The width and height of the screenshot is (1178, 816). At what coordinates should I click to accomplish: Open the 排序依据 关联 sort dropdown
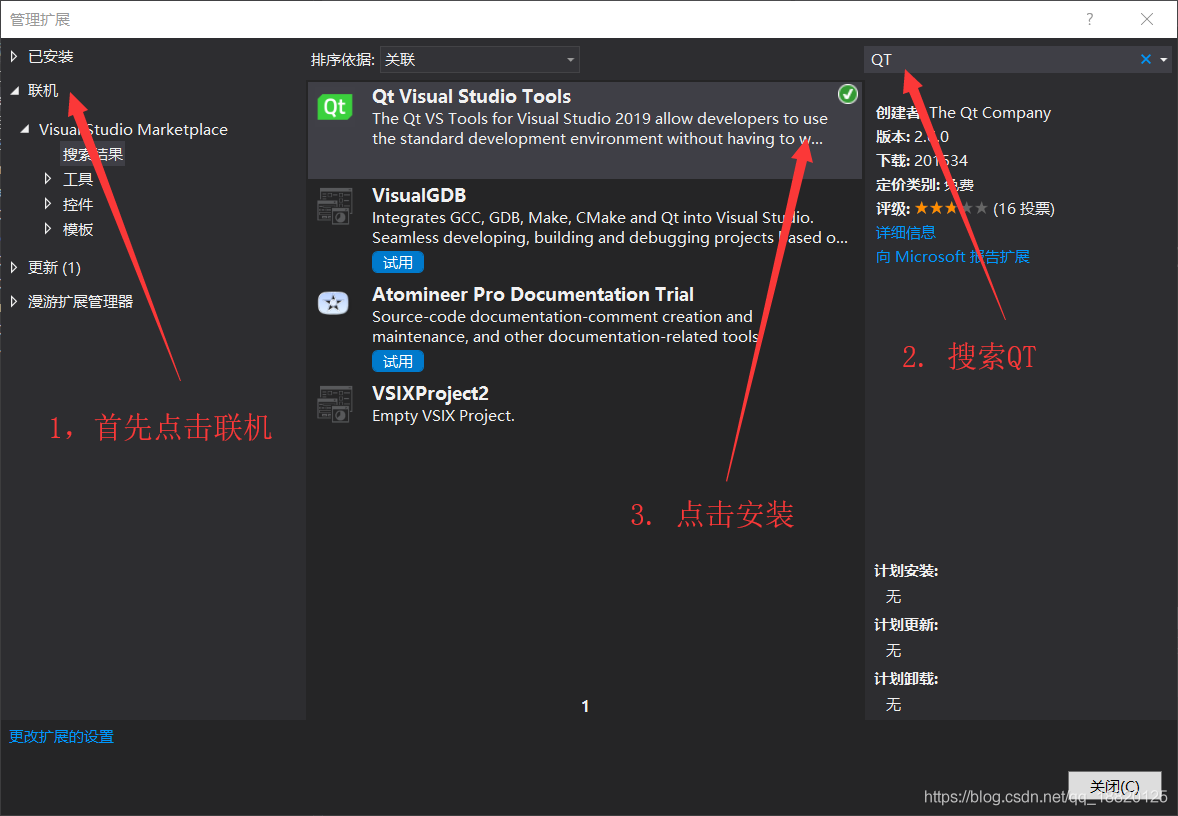[x=479, y=59]
